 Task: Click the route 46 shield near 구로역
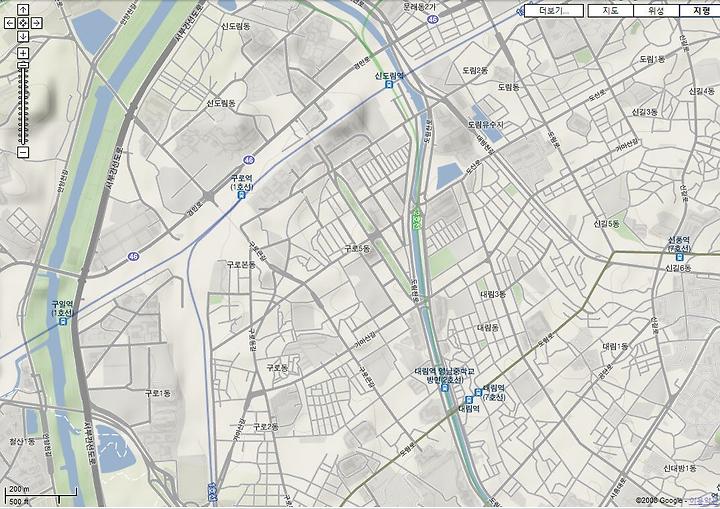click(248, 160)
